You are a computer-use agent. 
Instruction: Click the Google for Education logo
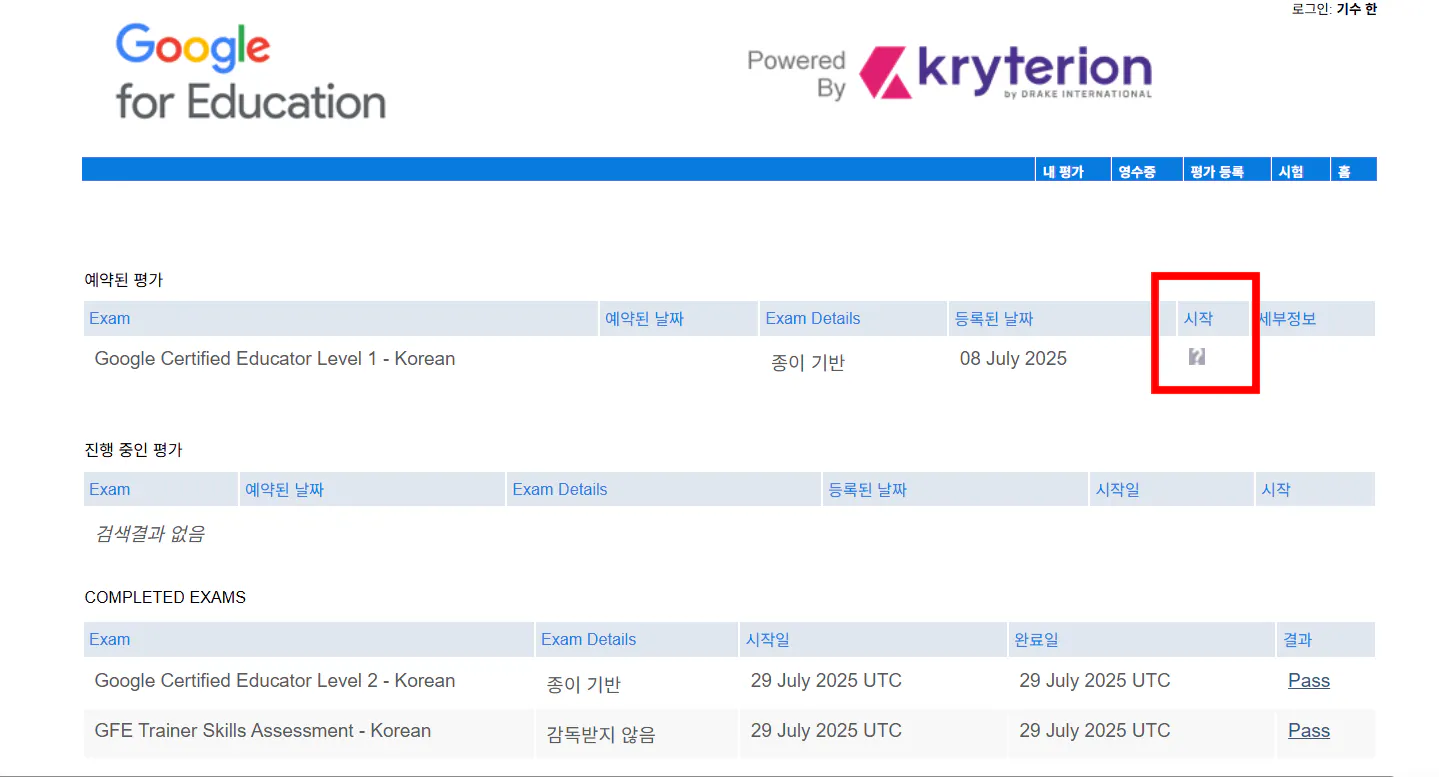250,72
